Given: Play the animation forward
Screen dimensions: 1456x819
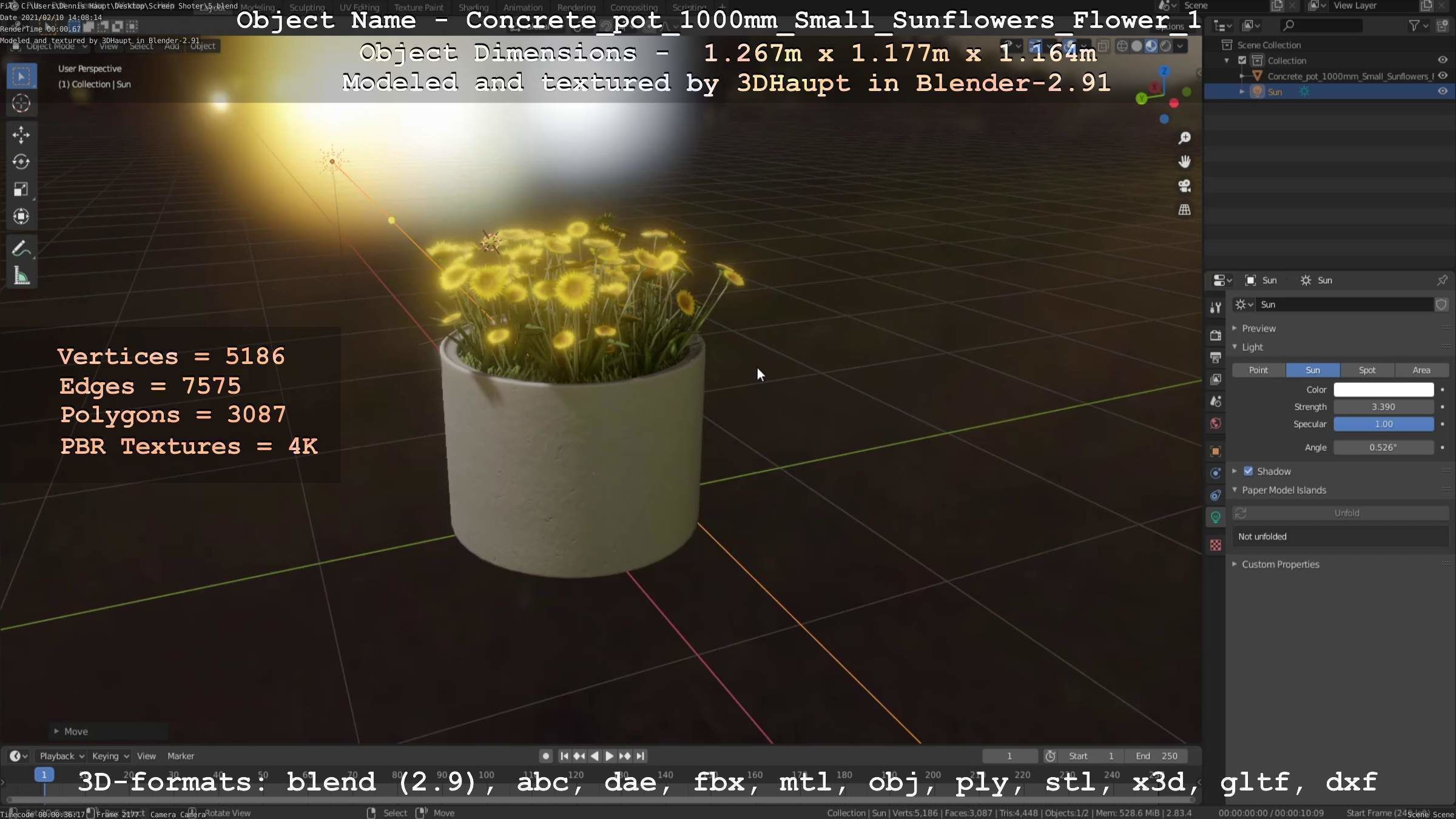Looking at the screenshot, I should click(610, 756).
